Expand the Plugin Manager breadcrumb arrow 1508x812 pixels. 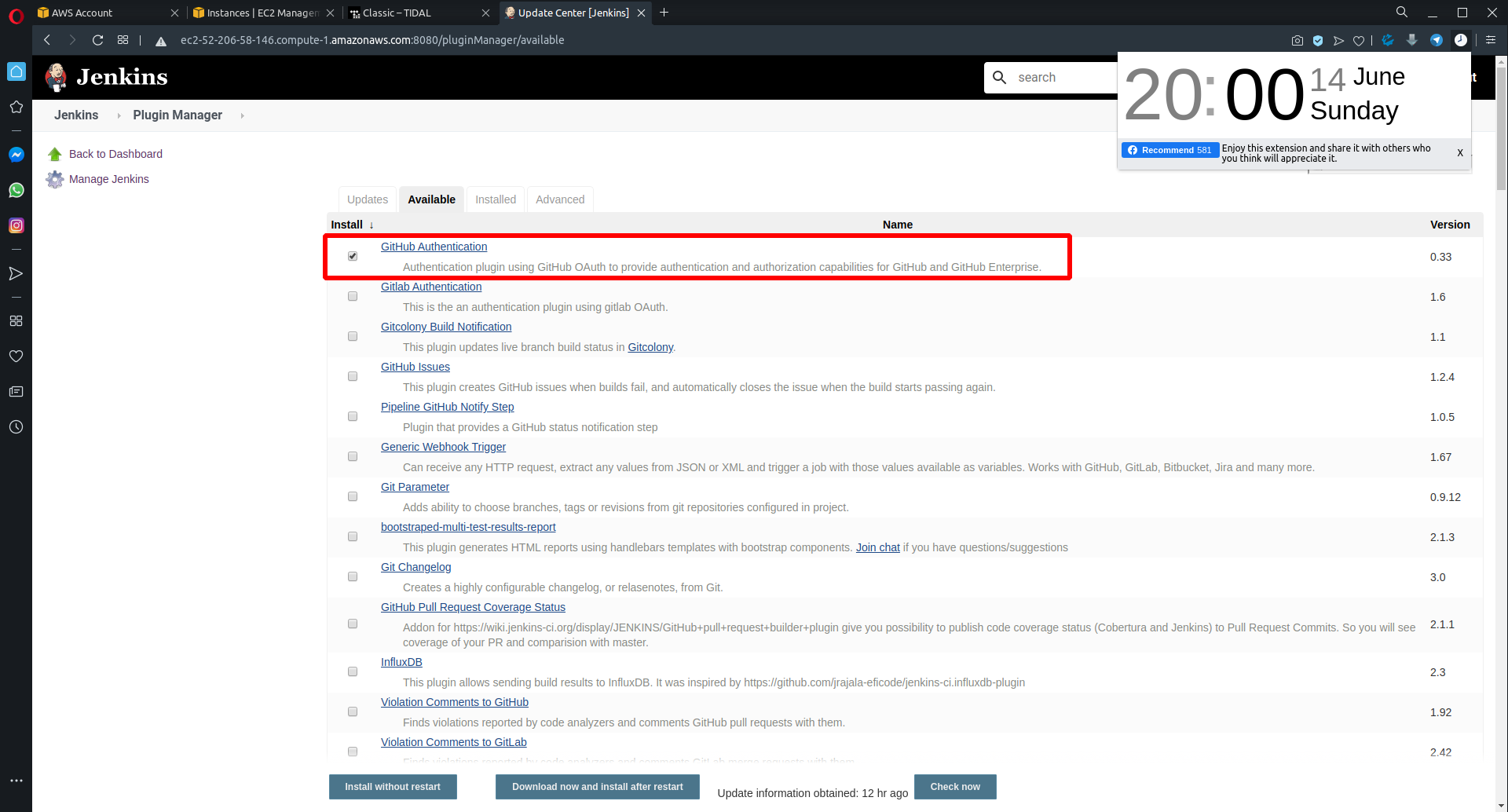click(242, 115)
